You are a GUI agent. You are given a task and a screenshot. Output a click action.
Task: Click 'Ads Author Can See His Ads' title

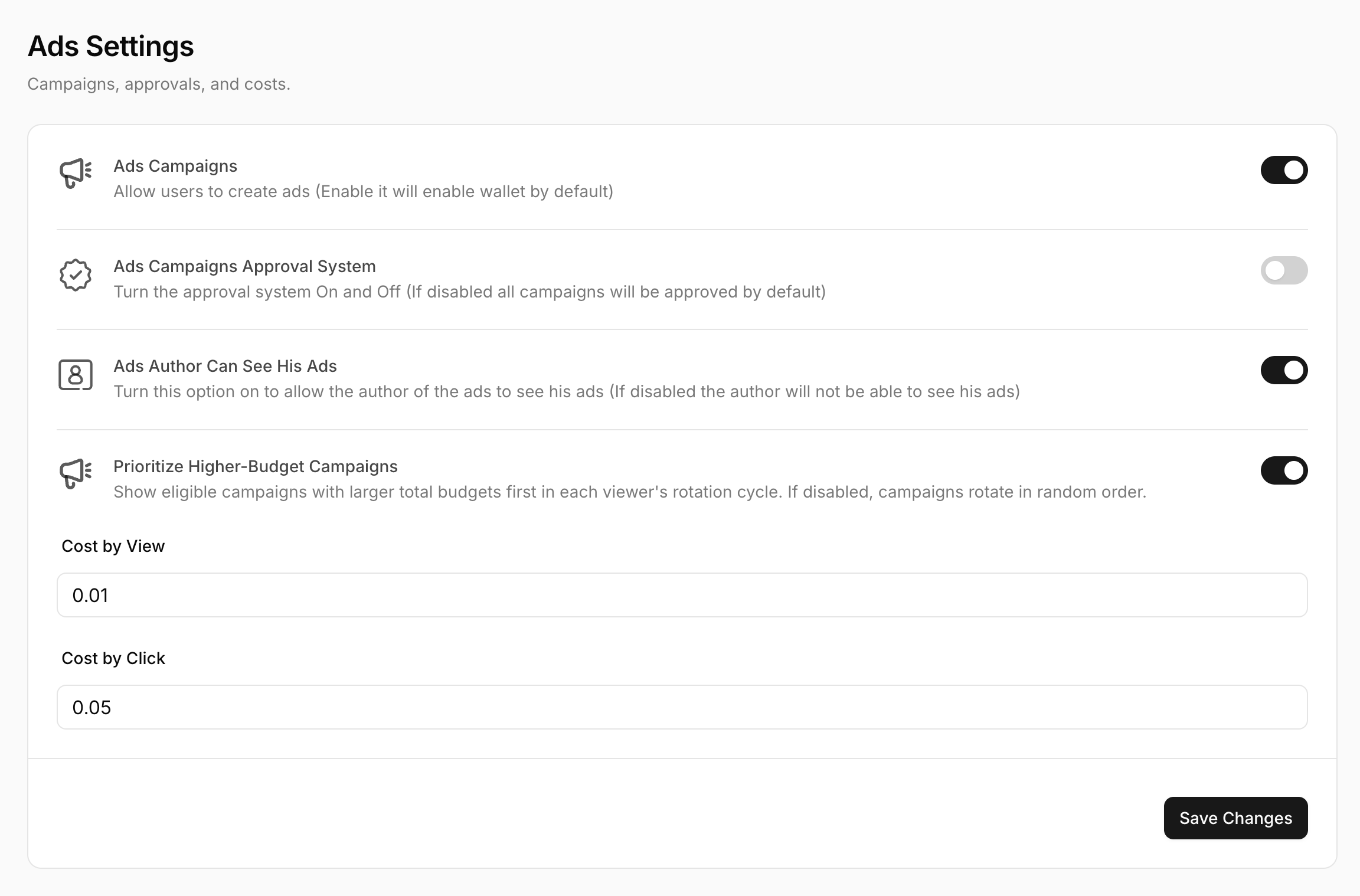pyautogui.click(x=225, y=366)
